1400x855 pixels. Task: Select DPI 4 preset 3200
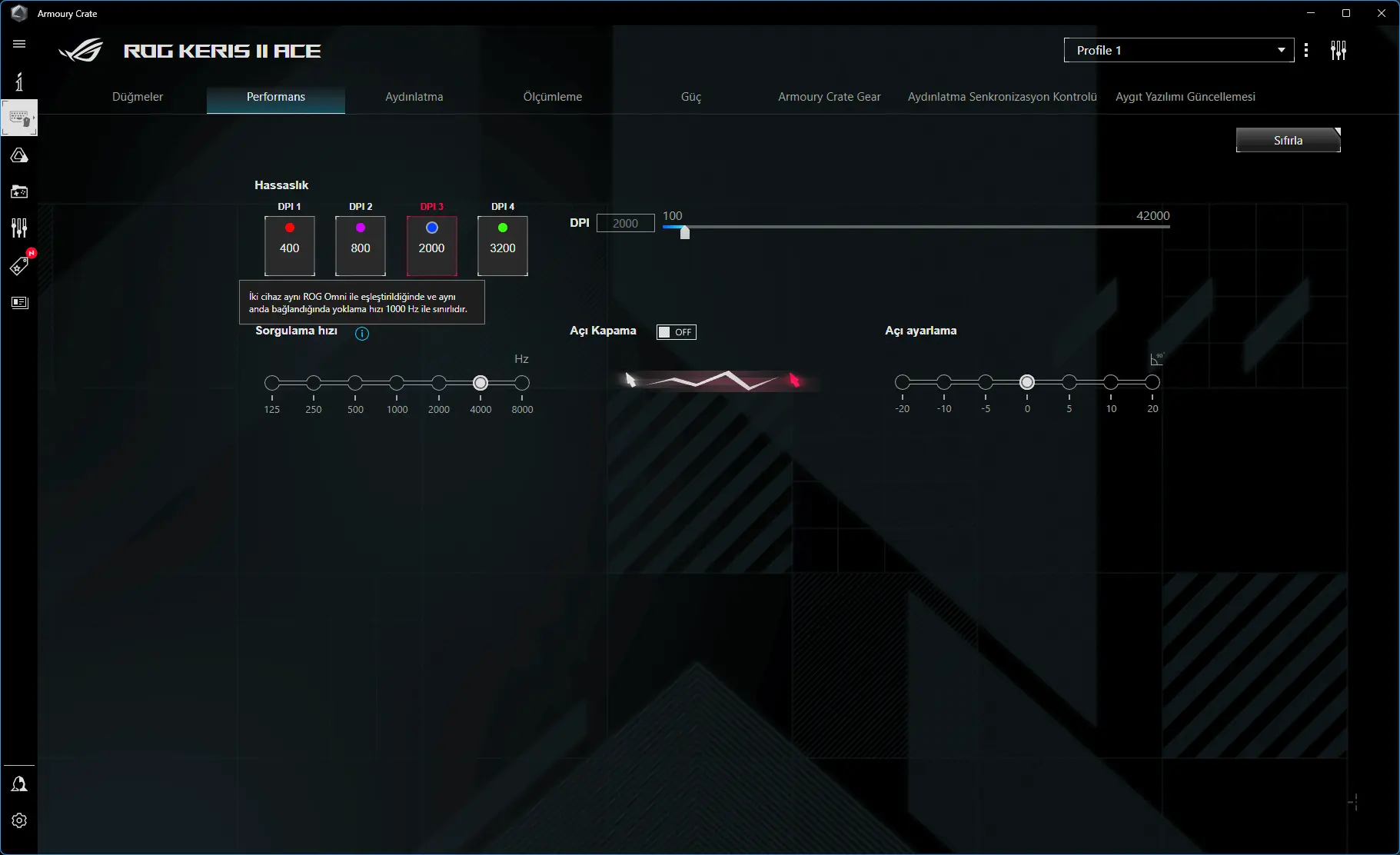tap(503, 246)
